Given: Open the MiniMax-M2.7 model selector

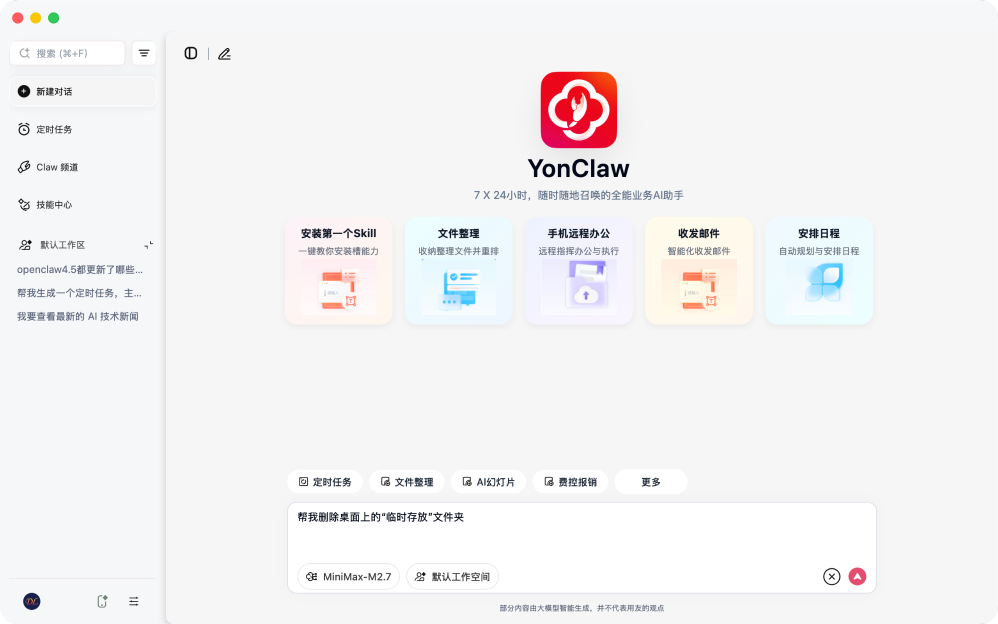Looking at the screenshot, I should [x=349, y=577].
